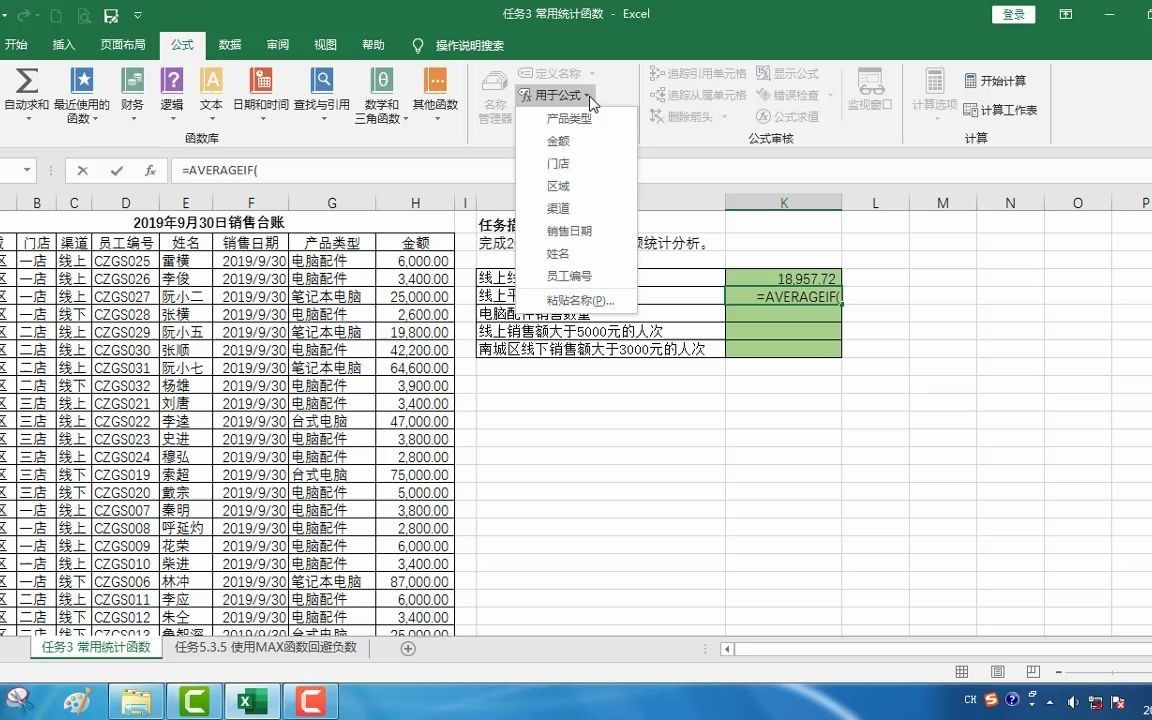This screenshot has height=720, width=1152.
Task: Open the 名称管理器 Name Manager icon
Action: [x=493, y=90]
